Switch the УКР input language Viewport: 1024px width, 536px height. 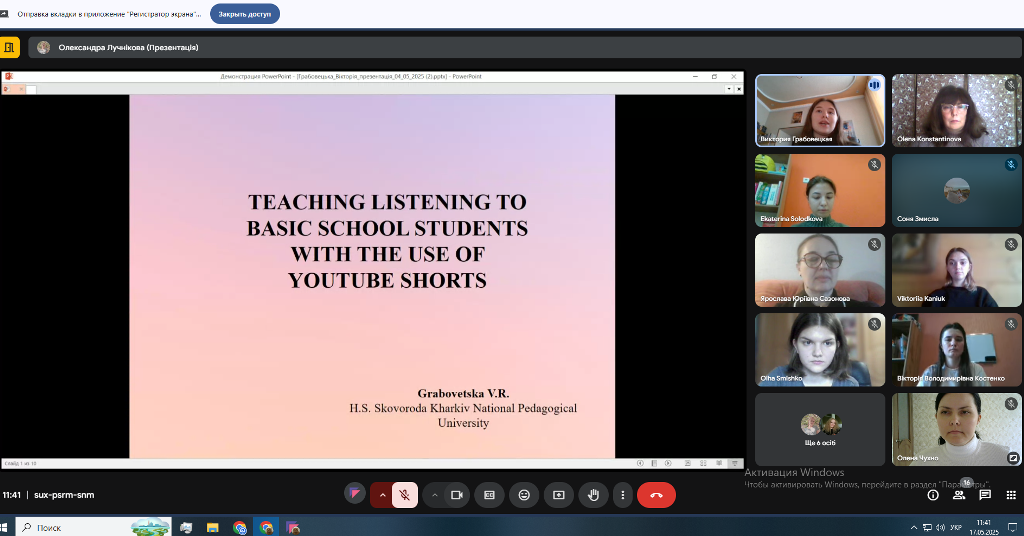tap(955, 528)
